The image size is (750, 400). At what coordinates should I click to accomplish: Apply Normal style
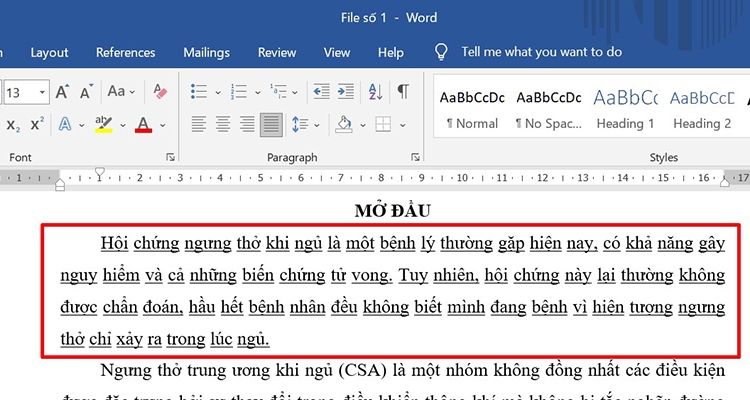click(472, 110)
